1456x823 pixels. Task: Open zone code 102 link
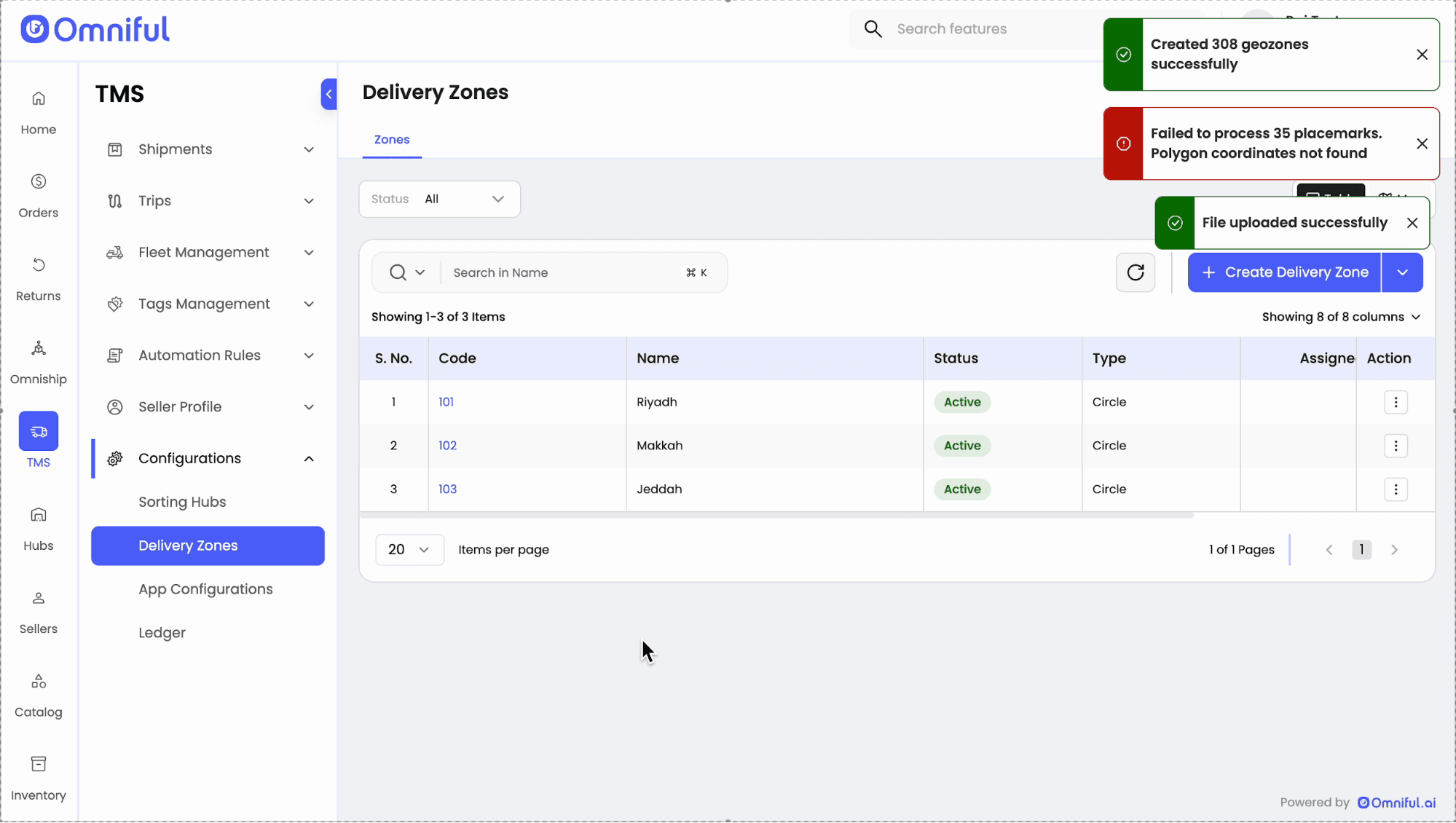(447, 446)
